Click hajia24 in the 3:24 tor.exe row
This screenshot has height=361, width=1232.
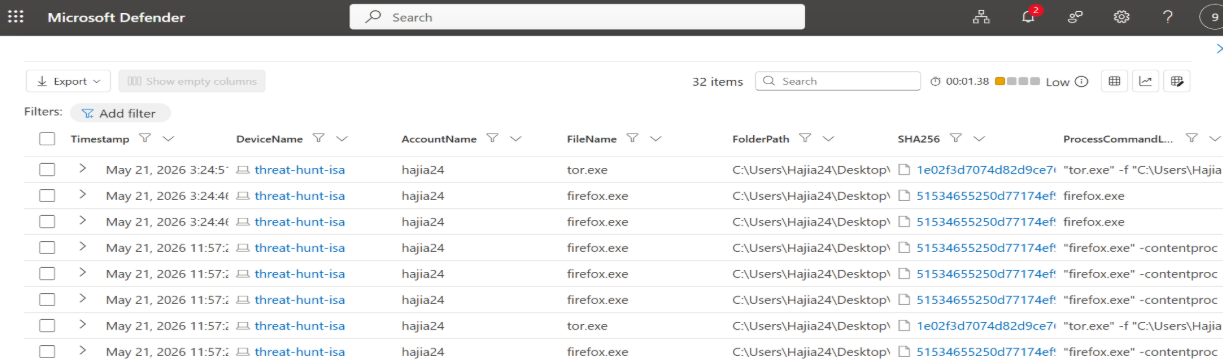coord(423,170)
